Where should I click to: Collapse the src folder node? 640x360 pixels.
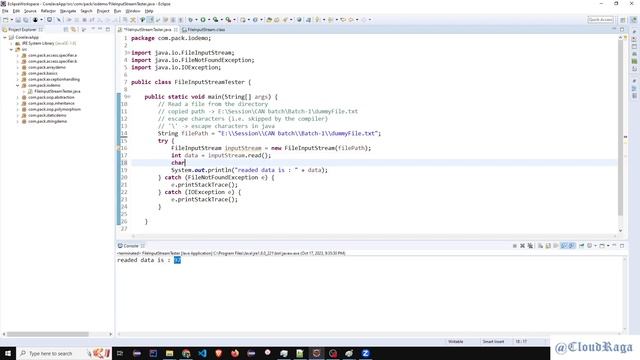click(x=11, y=49)
